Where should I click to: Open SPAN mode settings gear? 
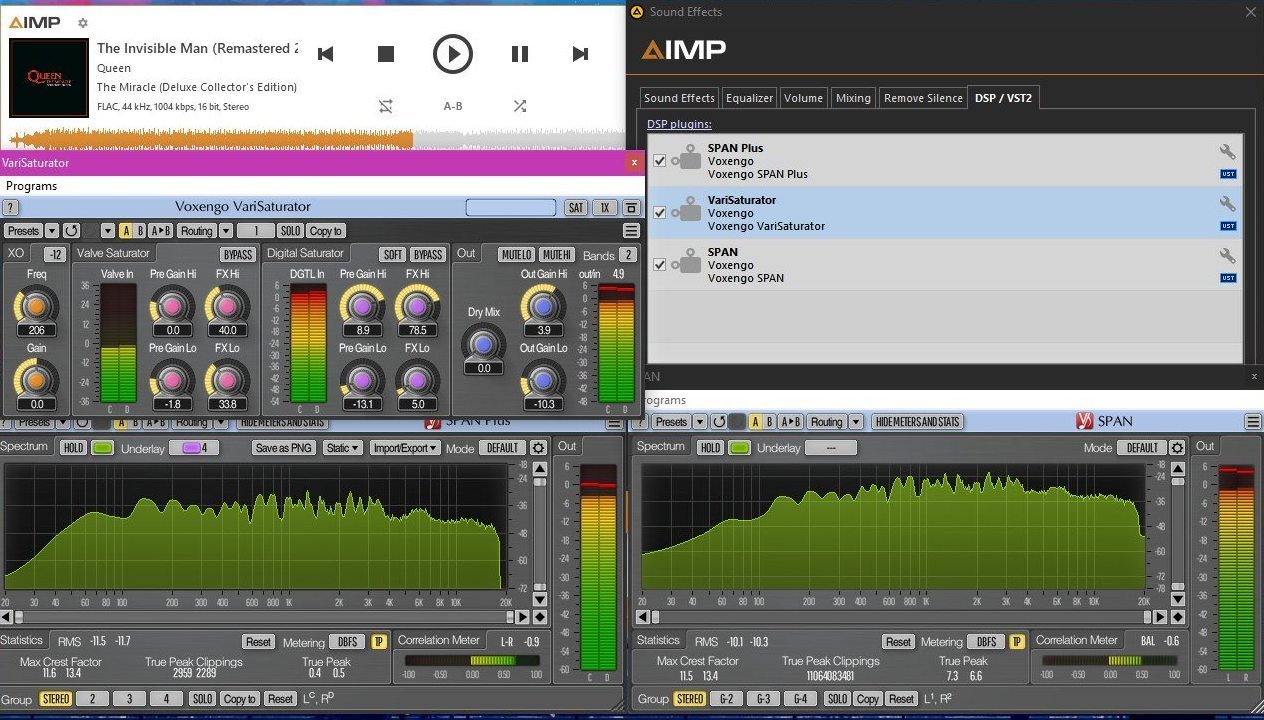pyautogui.click(x=1177, y=448)
